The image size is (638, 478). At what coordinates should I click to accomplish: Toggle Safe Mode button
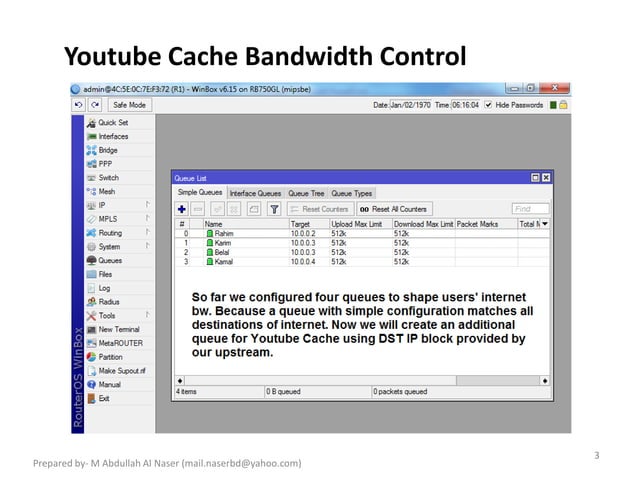129,105
